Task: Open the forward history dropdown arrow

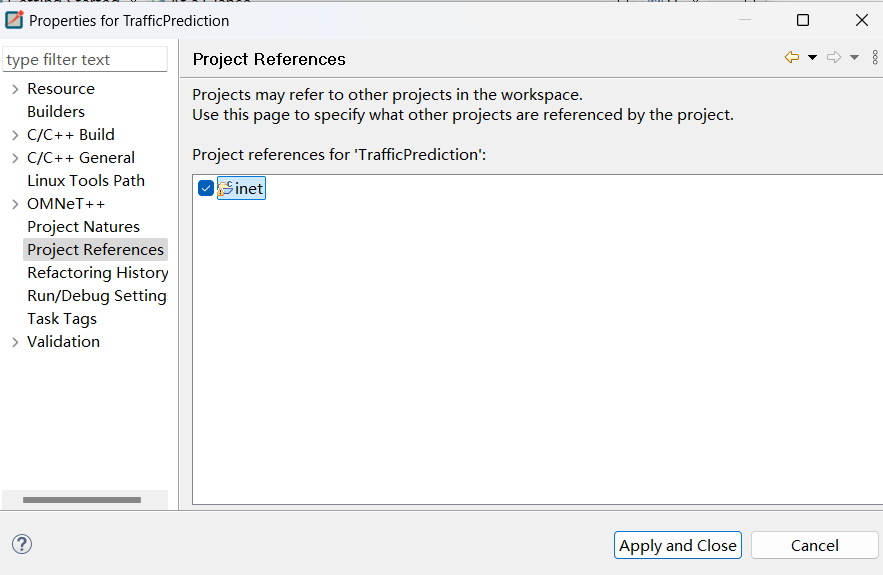Action: [x=854, y=58]
